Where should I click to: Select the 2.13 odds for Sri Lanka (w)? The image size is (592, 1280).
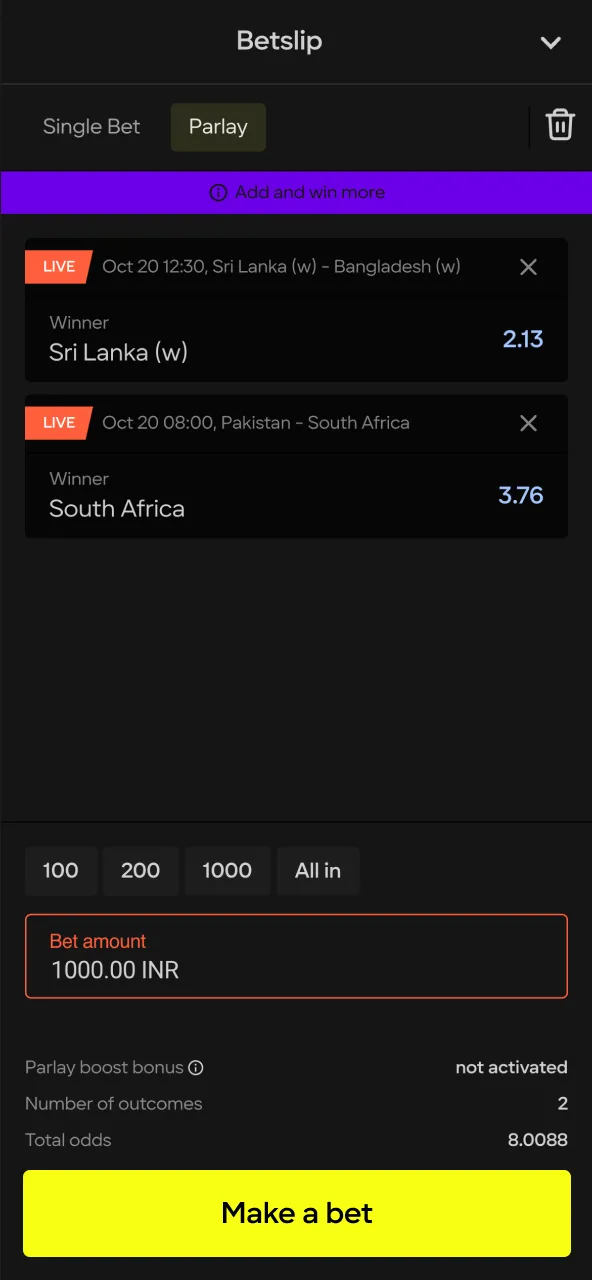pos(523,339)
